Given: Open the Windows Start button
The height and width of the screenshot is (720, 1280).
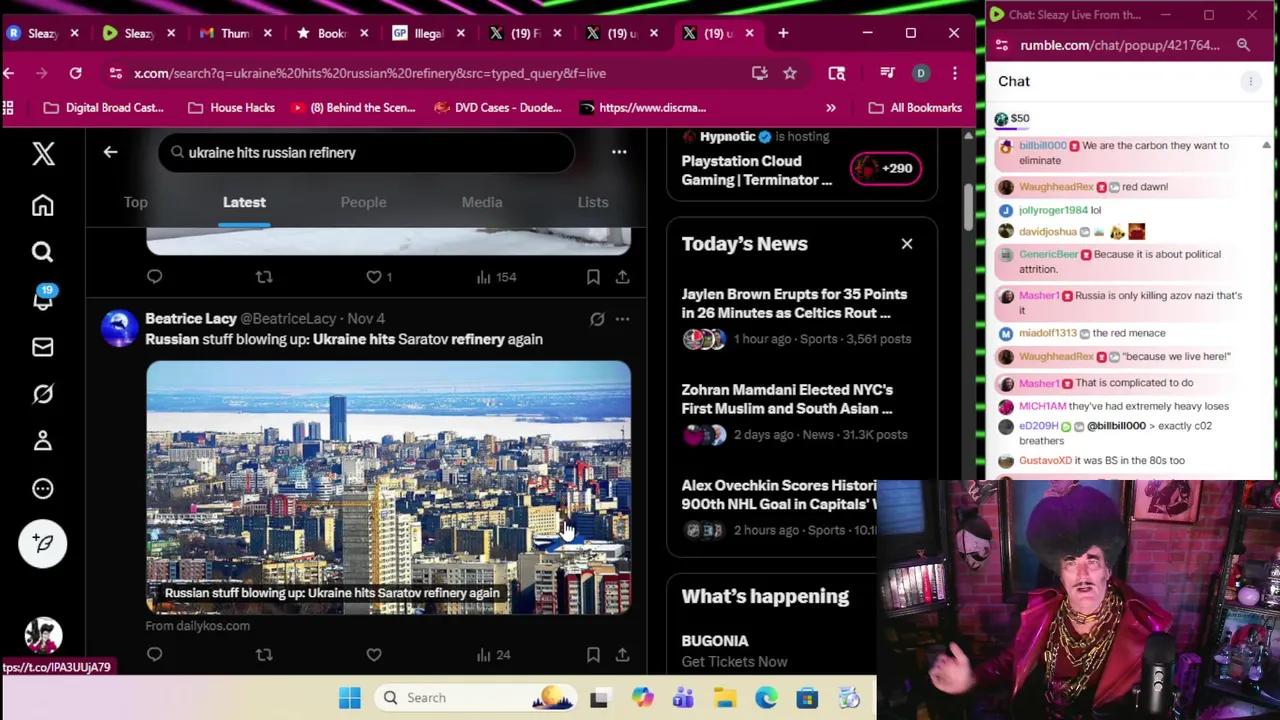Looking at the screenshot, I should point(349,698).
